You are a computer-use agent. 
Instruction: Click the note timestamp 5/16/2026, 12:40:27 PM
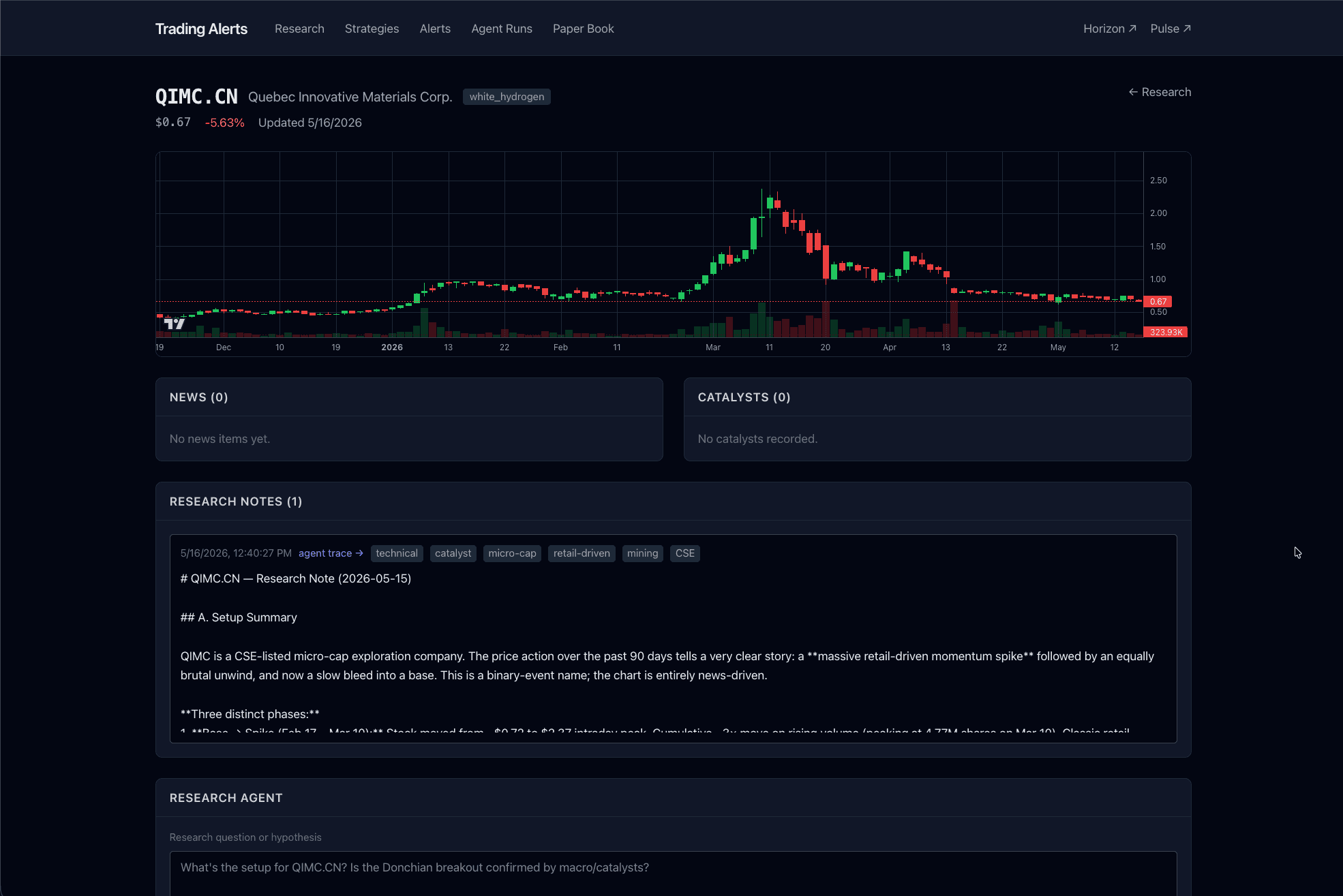[236, 553]
